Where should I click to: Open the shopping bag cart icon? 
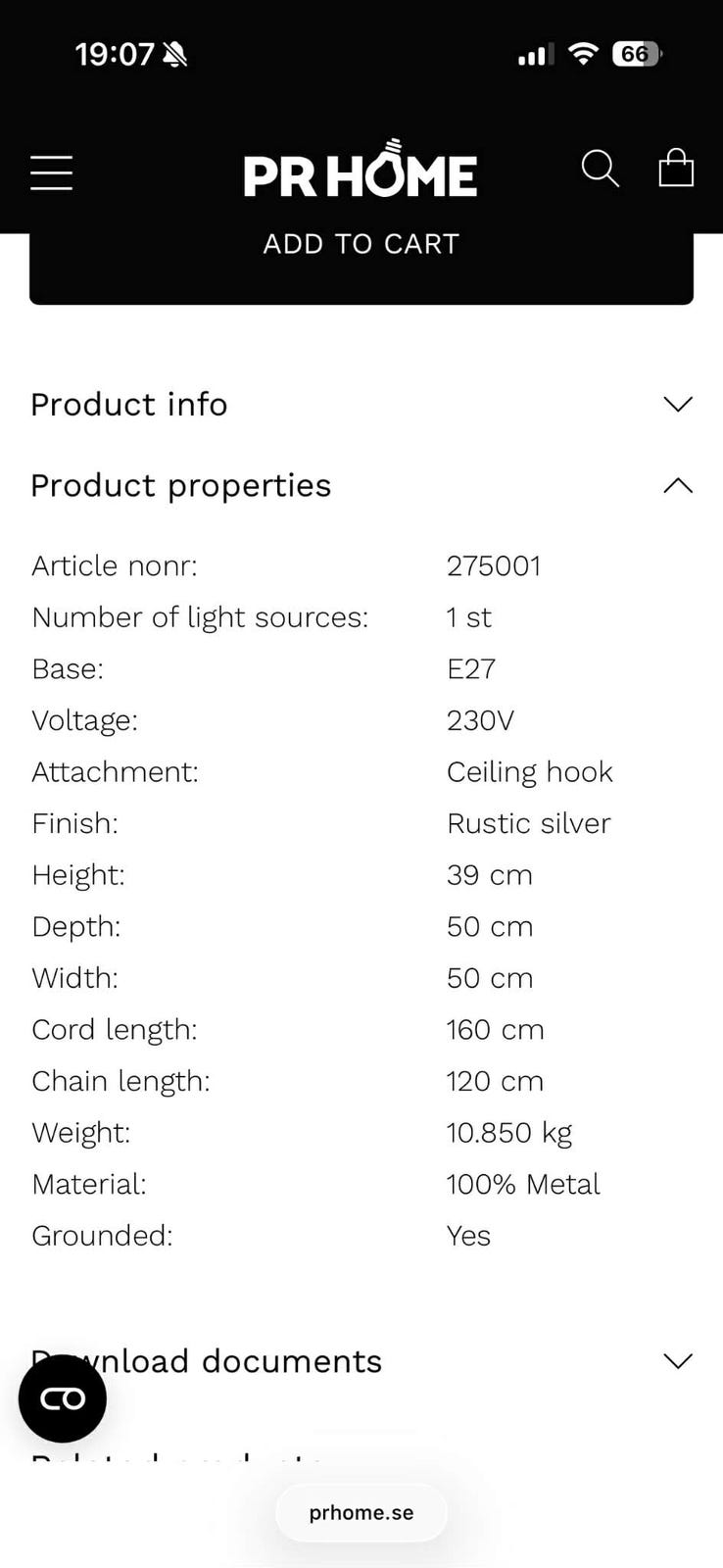(x=676, y=168)
